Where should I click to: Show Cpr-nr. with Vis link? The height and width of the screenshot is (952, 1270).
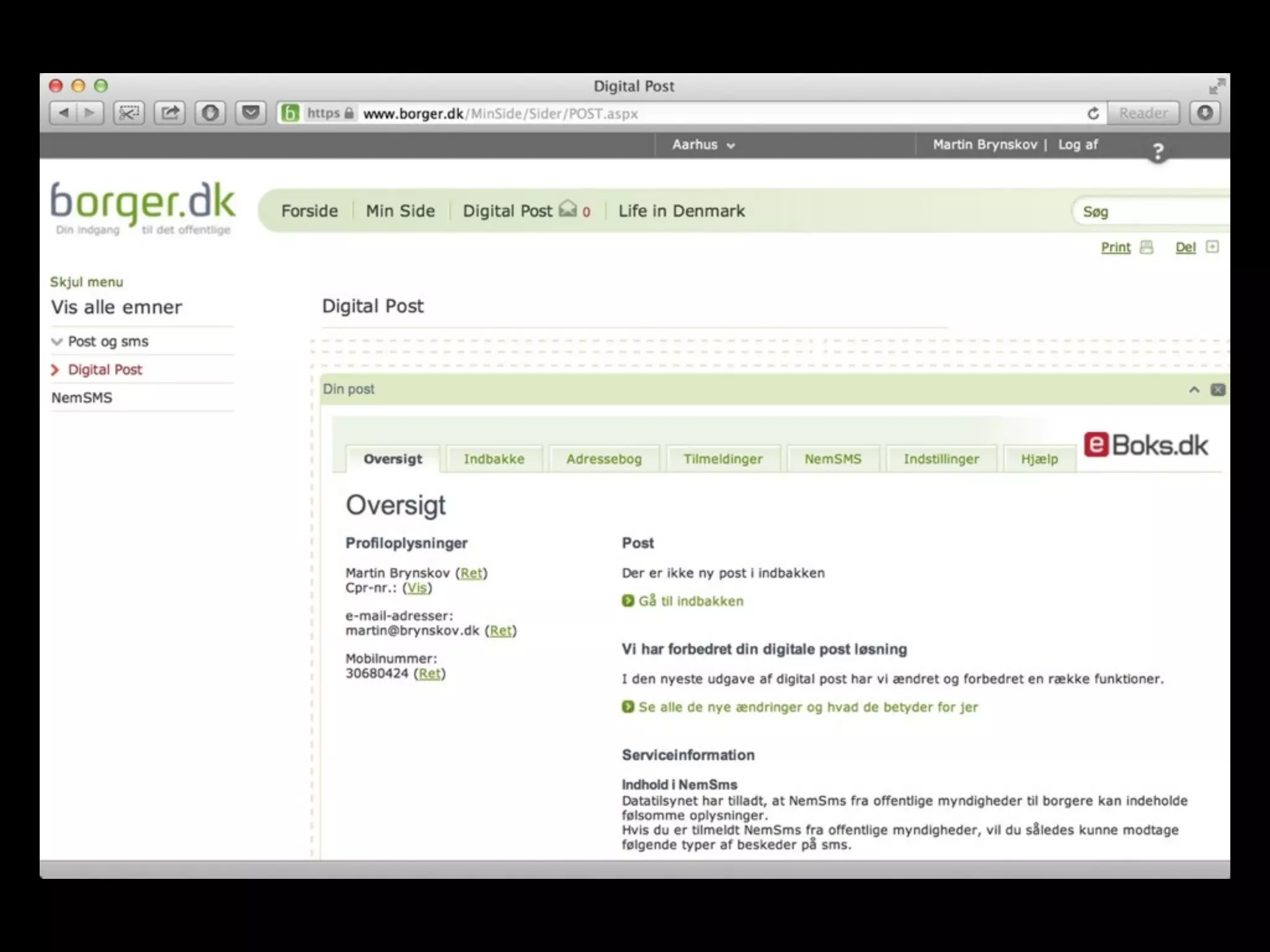[417, 588]
